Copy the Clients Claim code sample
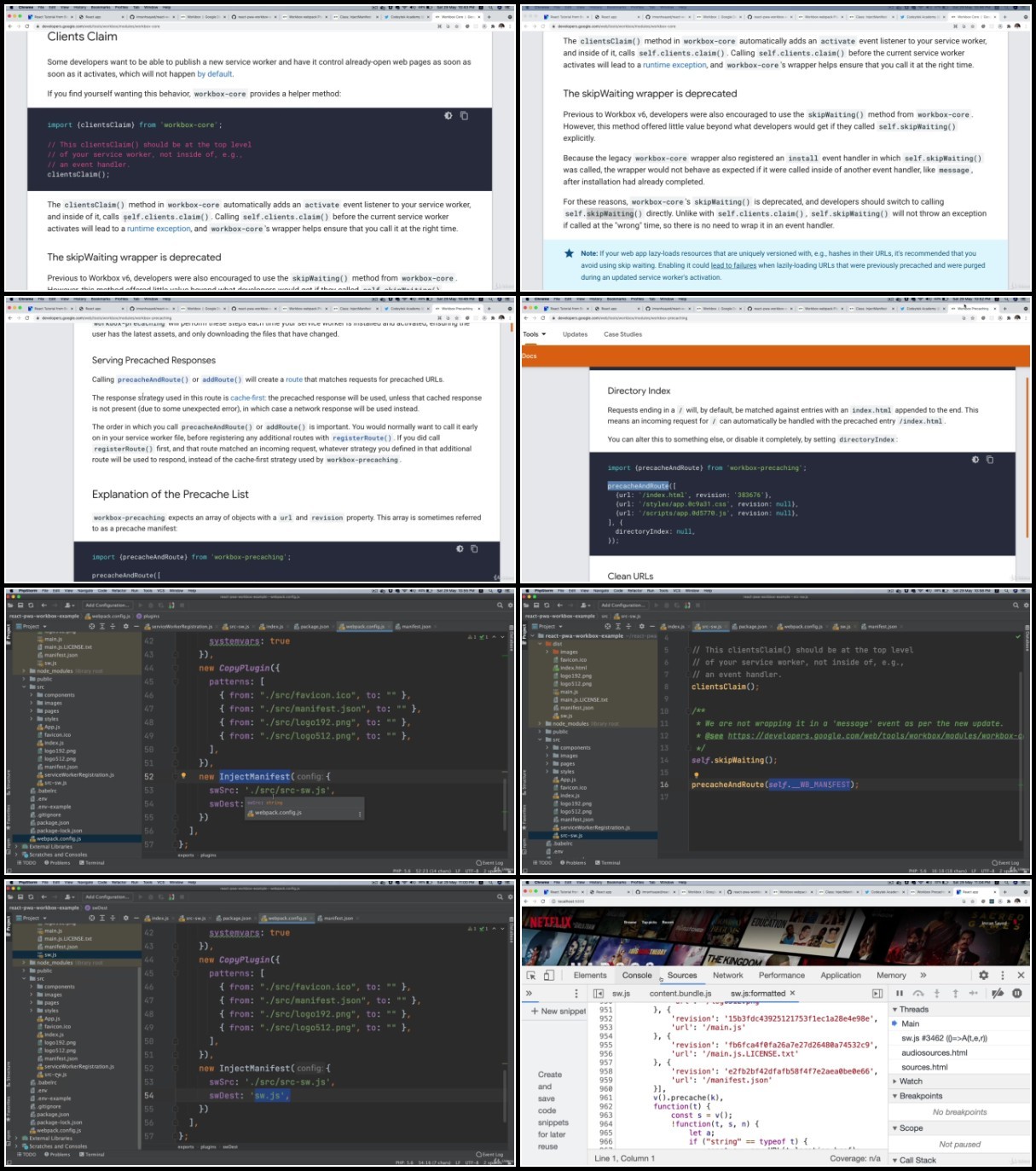 (464, 115)
